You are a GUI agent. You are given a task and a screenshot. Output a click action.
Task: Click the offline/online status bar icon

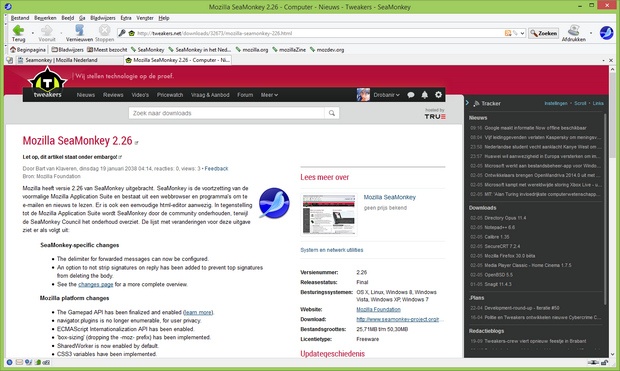coord(593,362)
